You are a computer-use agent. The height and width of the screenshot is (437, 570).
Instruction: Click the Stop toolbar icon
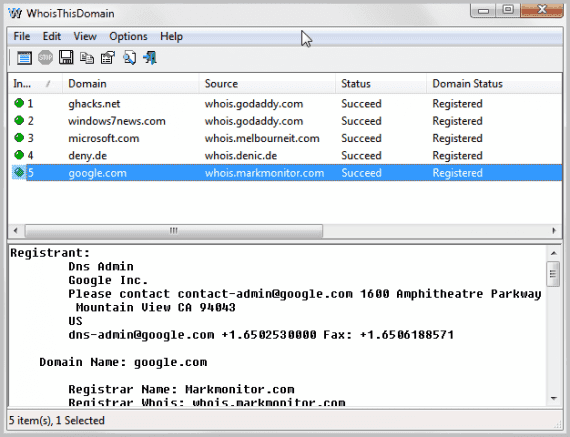[x=45, y=58]
